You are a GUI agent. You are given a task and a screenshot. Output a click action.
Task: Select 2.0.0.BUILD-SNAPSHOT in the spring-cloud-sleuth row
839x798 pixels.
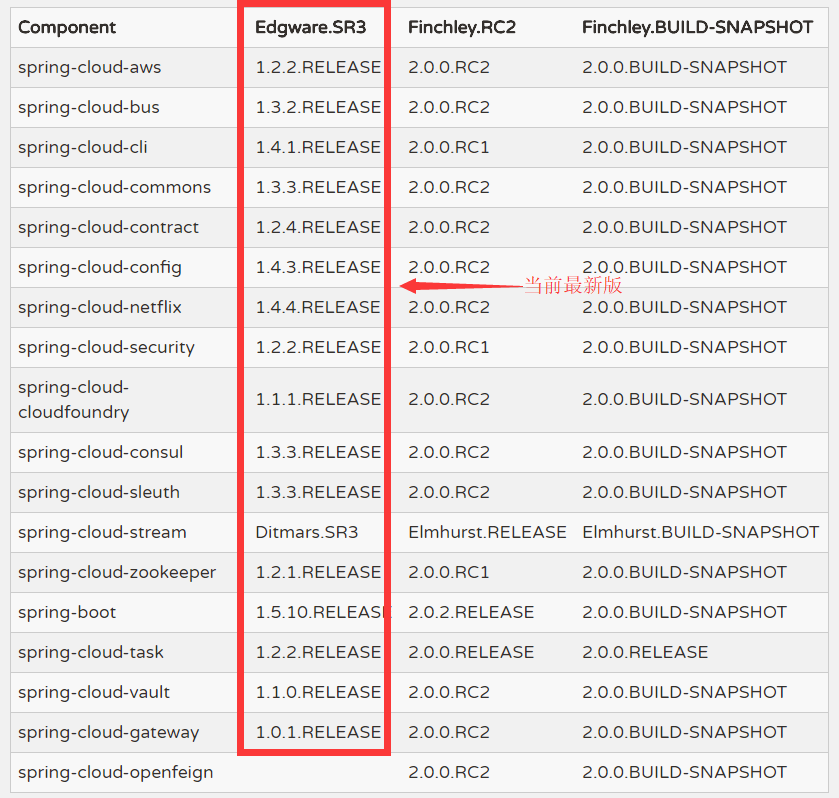(684, 492)
